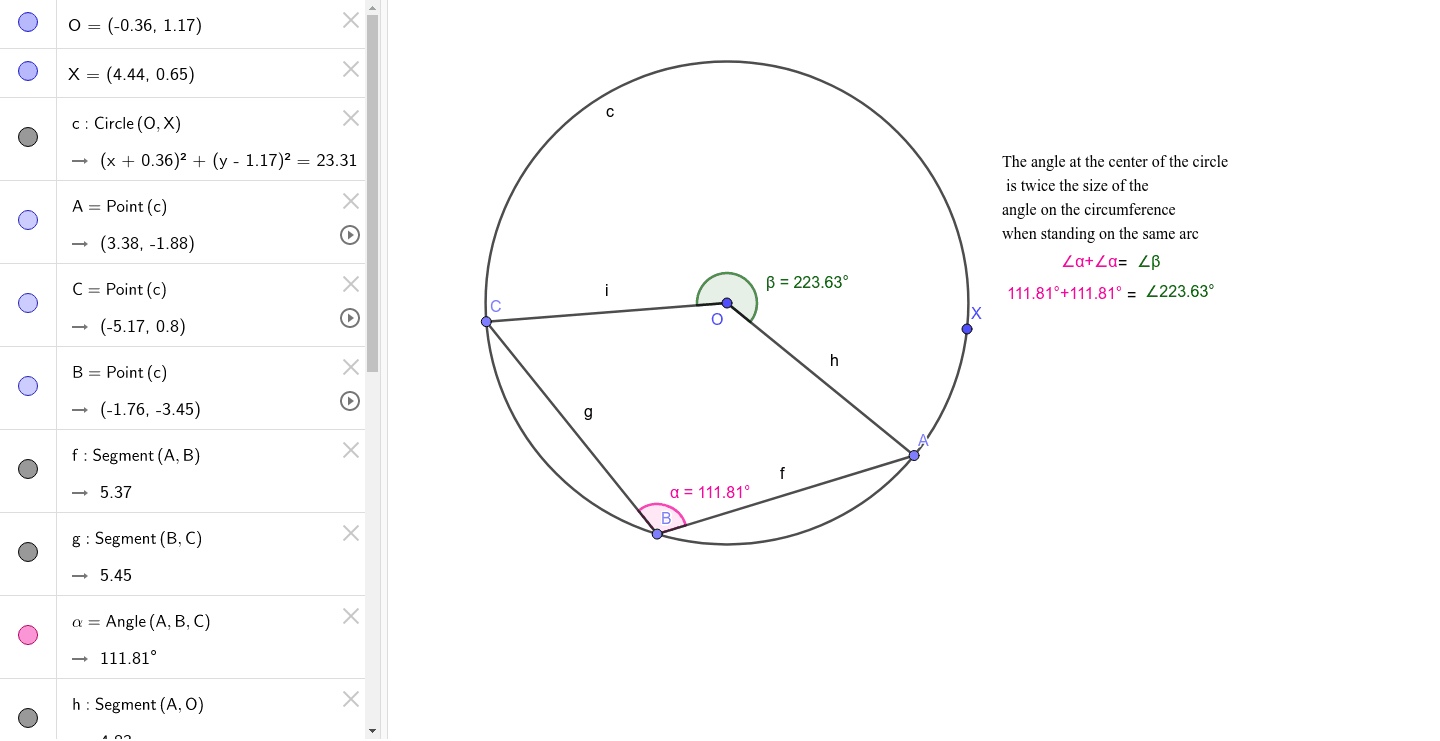Edit the α = Angle(A, B, C) definition
Image resolution: width=1440 pixels, height=741 pixels.
tap(141, 621)
